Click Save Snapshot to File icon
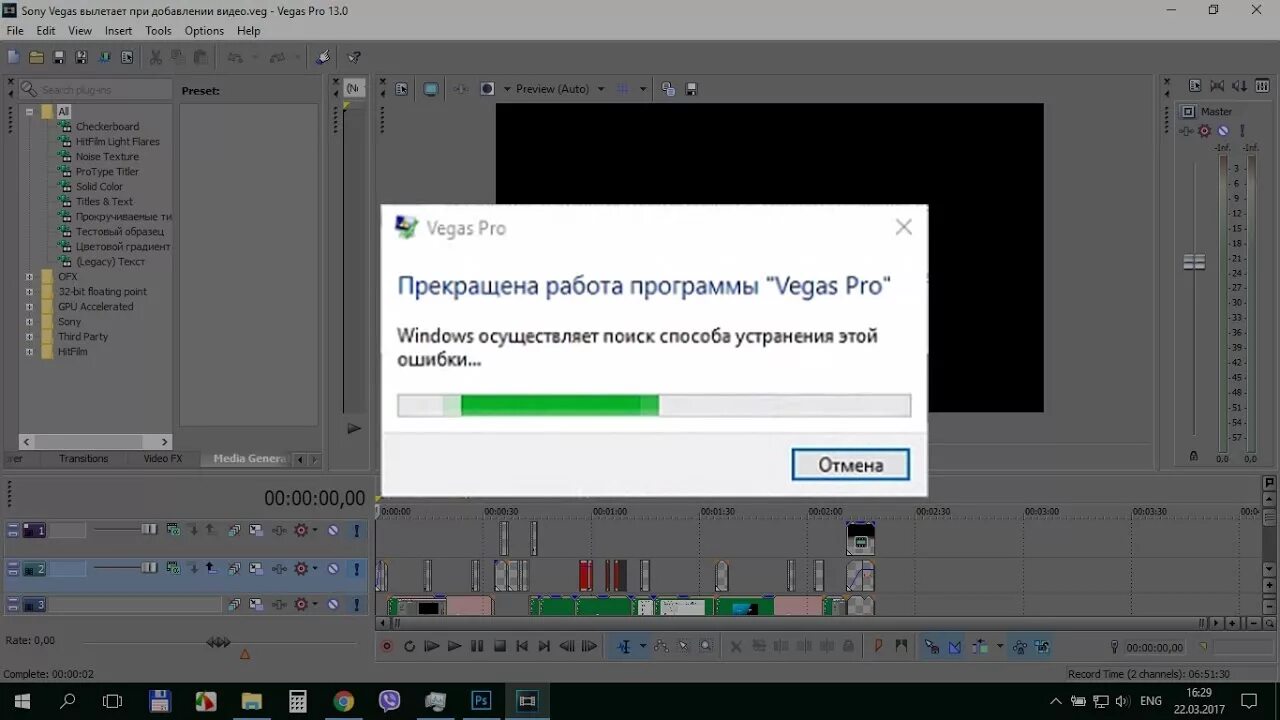The width and height of the screenshot is (1280, 720). (x=691, y=89)
